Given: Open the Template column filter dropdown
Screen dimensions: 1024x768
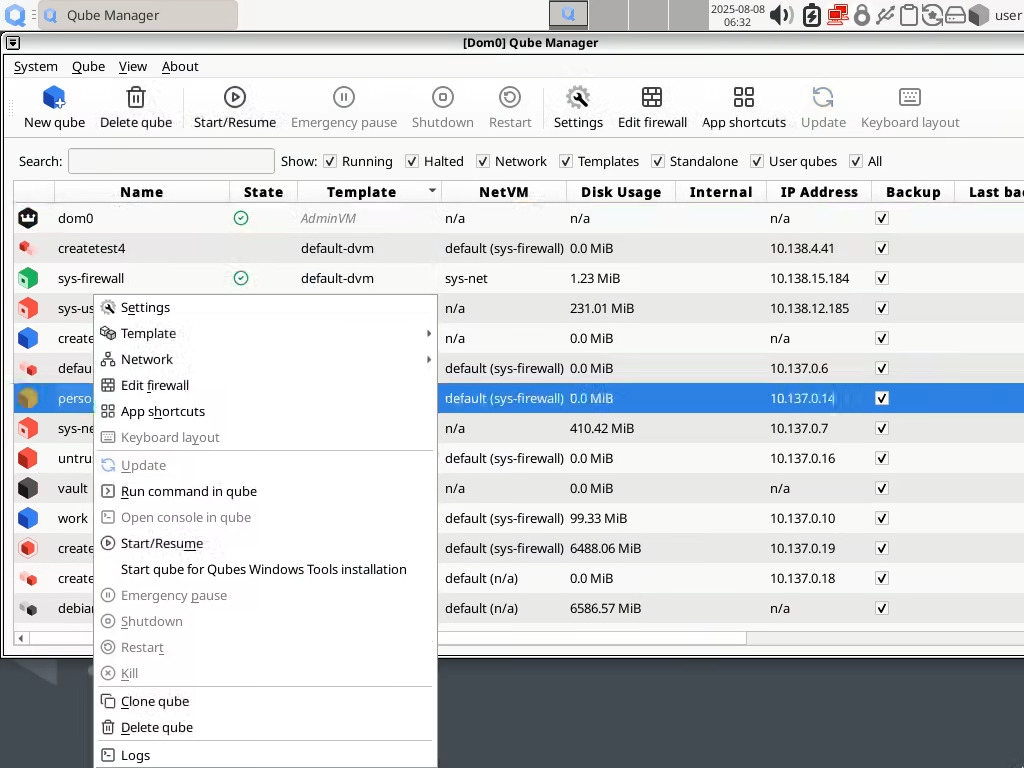Looking at the screenshot, I should point(433,191).
